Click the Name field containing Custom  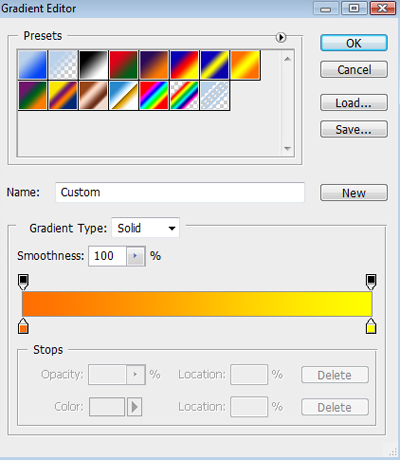point(180,192)
